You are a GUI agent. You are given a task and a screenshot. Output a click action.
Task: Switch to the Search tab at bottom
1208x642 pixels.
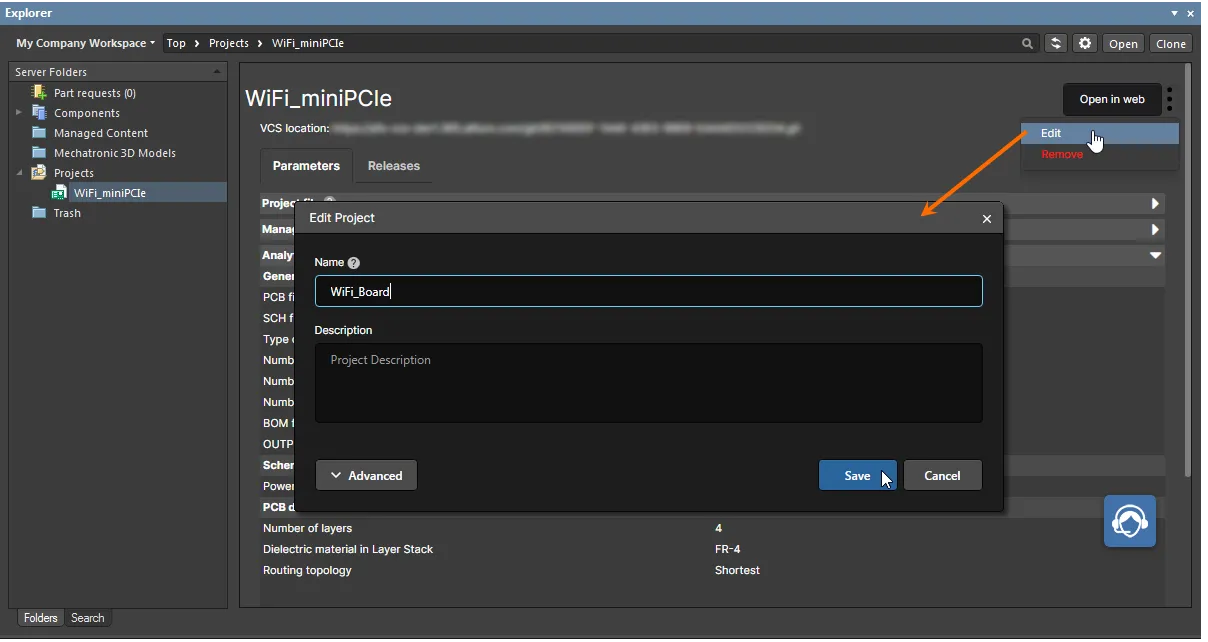[x=88, y=618]
